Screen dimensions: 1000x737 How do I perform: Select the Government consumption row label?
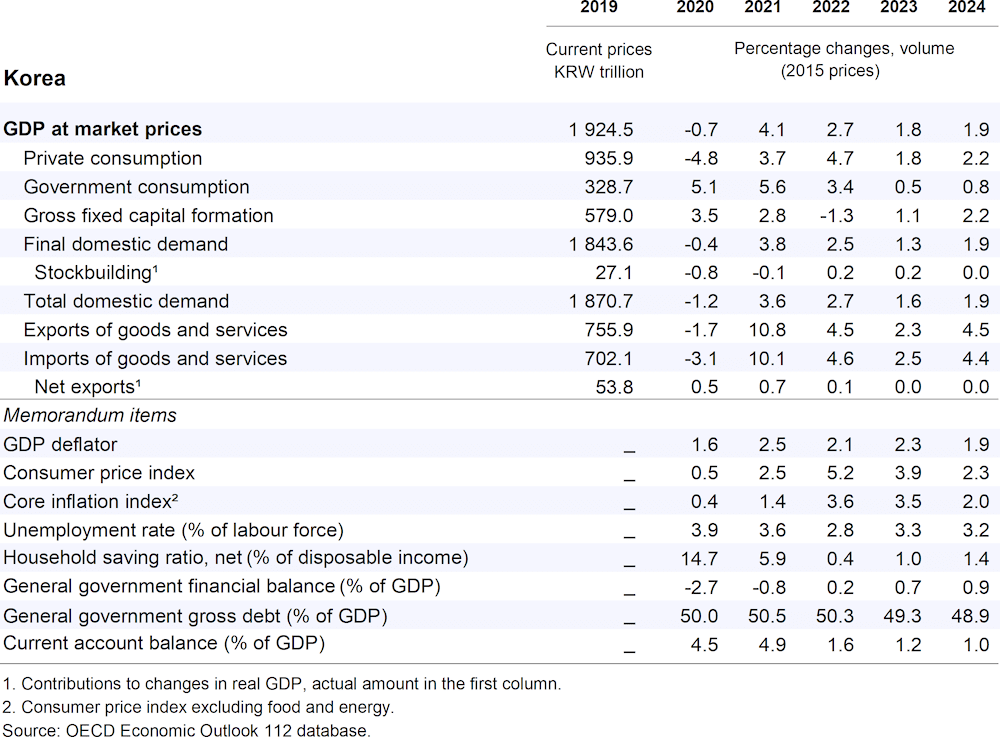tap(137, 187)
